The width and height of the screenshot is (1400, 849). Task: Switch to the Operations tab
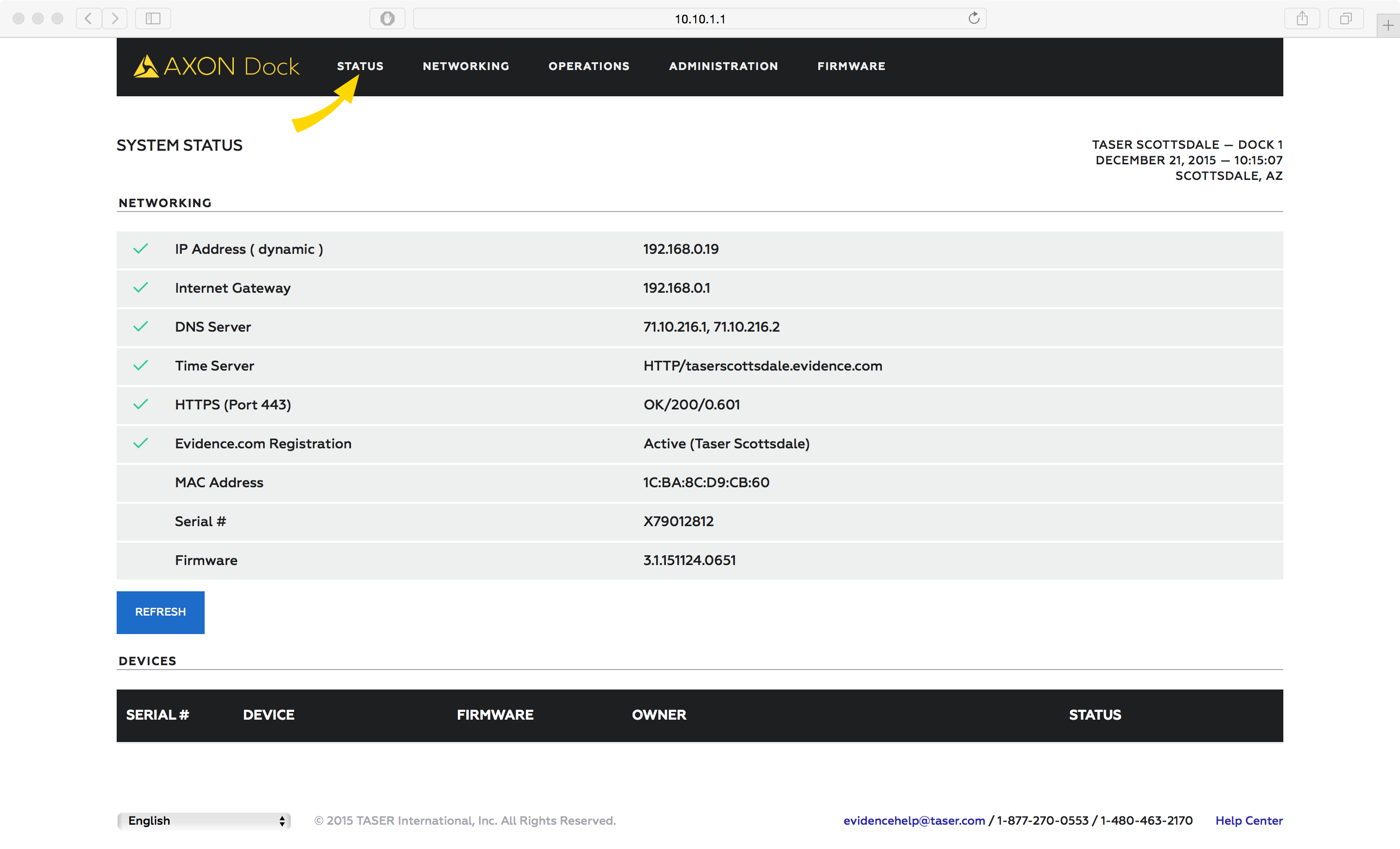point(589,67)
